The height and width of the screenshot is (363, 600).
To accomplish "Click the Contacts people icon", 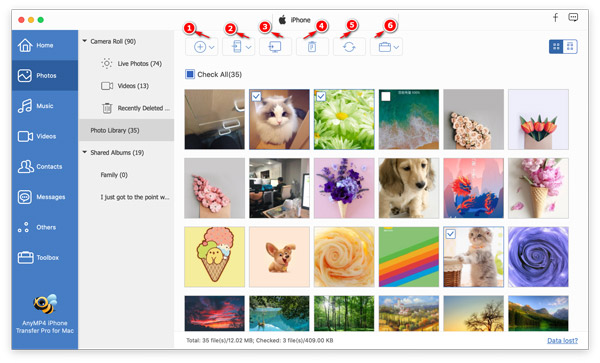I will (25, 166).
